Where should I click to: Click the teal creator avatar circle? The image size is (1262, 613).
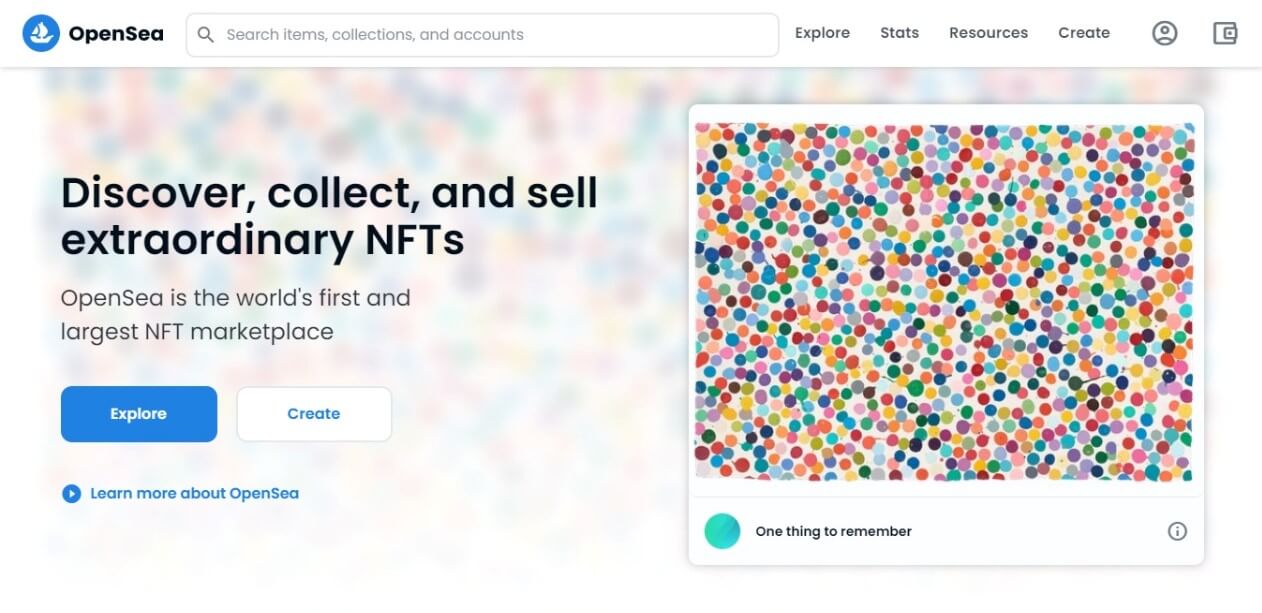pyautogui.click(x=722, y=531)
